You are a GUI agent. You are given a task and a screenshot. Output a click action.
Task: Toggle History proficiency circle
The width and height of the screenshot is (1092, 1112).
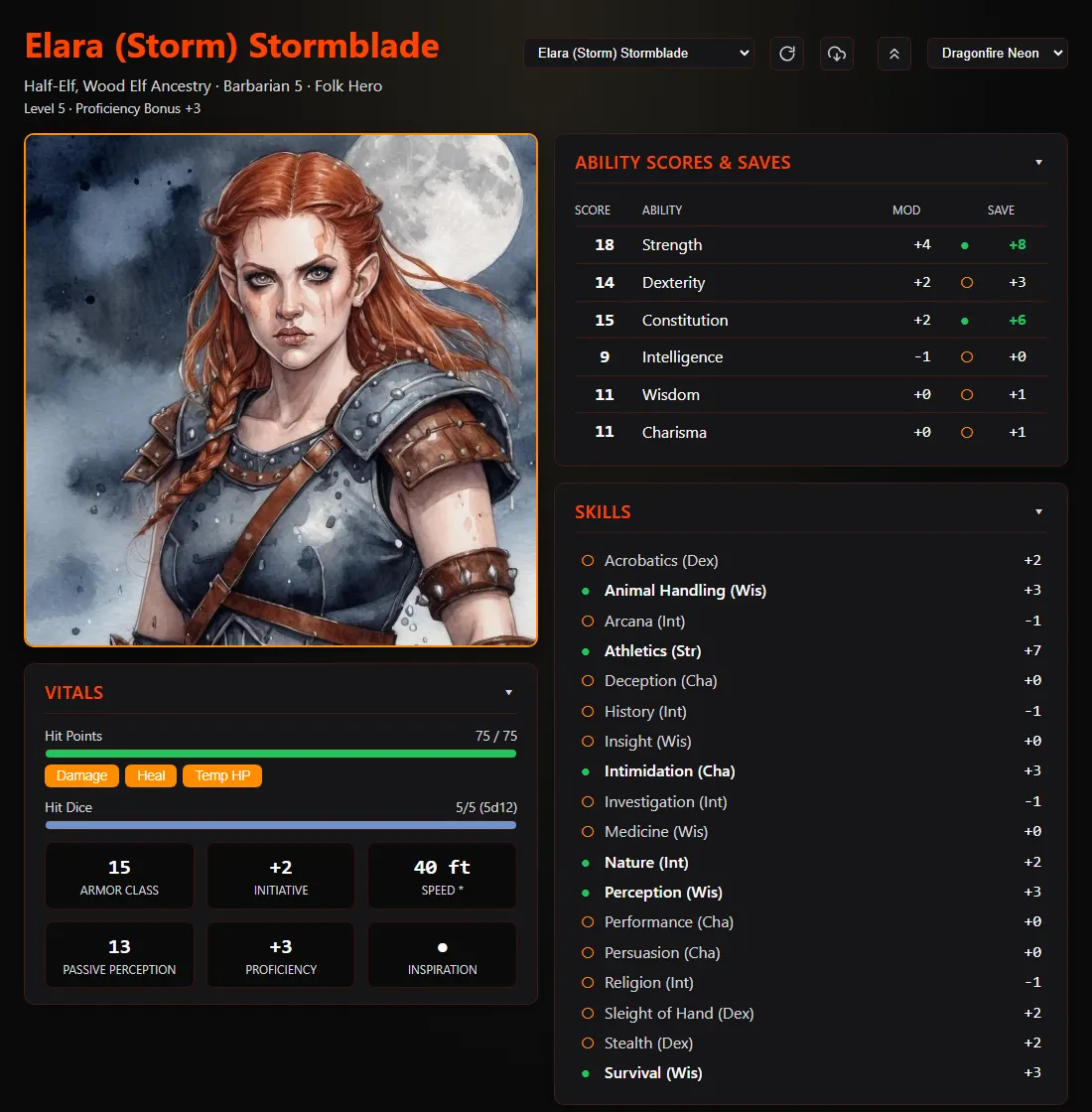587,711
